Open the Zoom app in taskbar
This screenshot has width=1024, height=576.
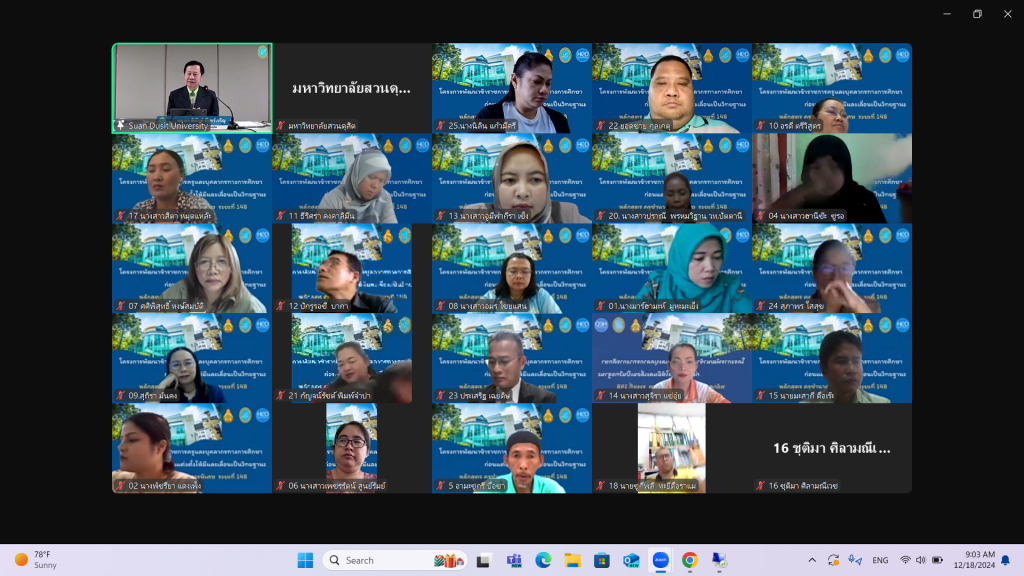pos(660,560)
